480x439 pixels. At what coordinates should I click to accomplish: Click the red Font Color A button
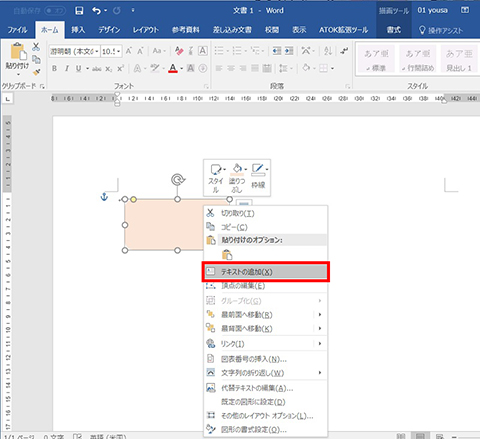coord(173,69)
